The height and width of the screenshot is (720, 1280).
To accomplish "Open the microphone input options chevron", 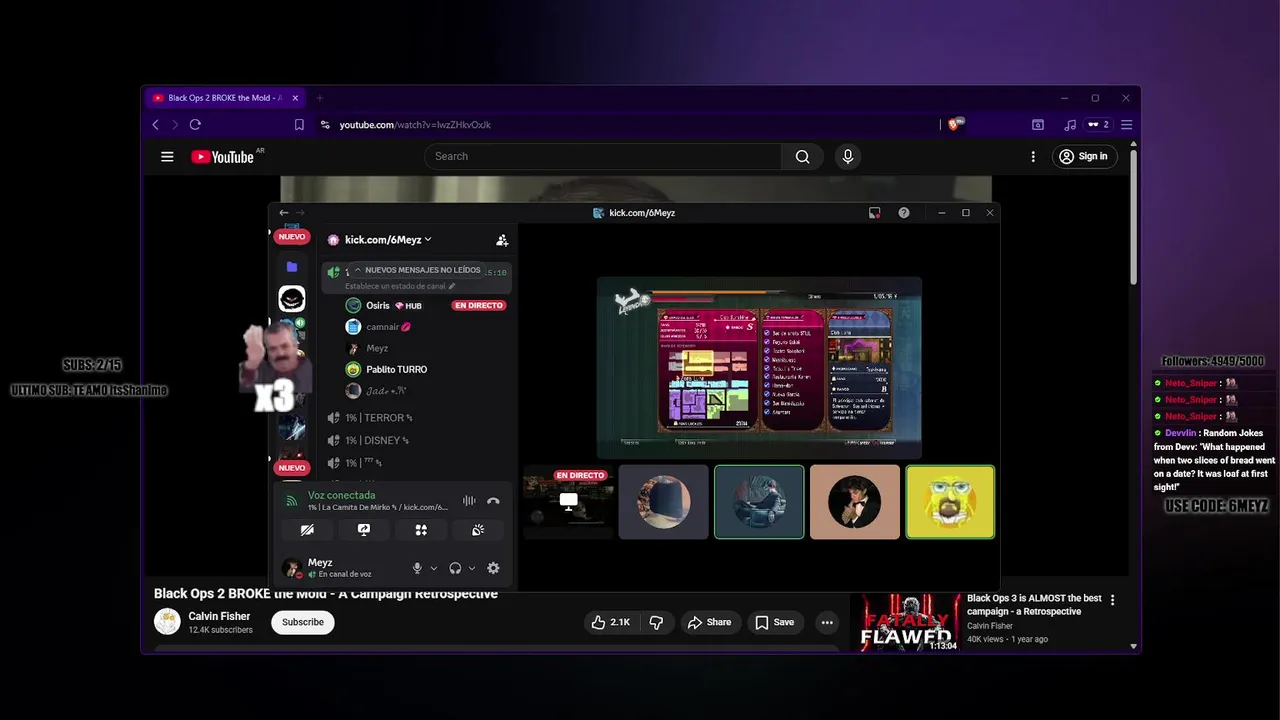I will [x=434, y=568].
